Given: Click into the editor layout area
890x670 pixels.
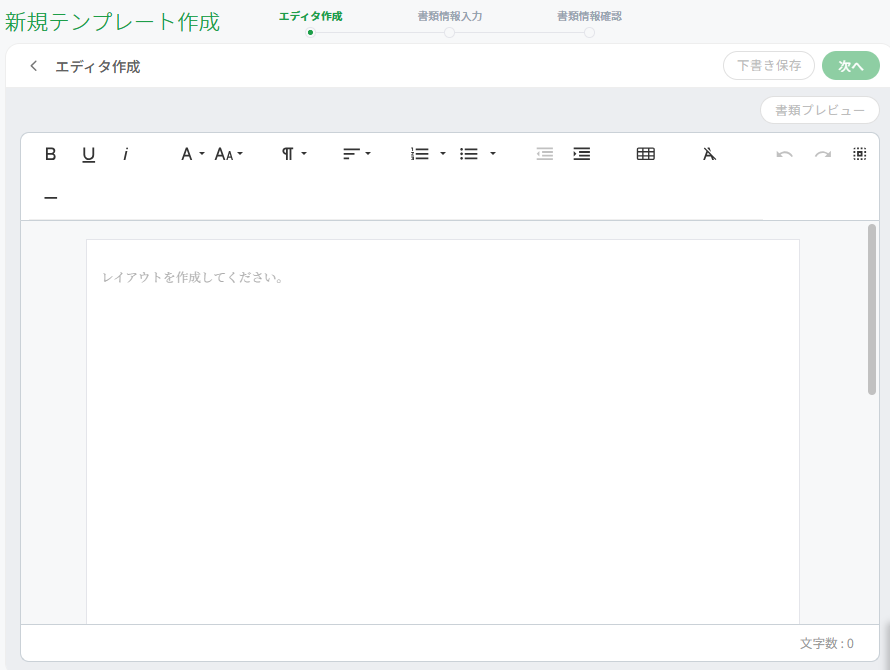Looking at the screenshot, I should click(x=443, y=432).
